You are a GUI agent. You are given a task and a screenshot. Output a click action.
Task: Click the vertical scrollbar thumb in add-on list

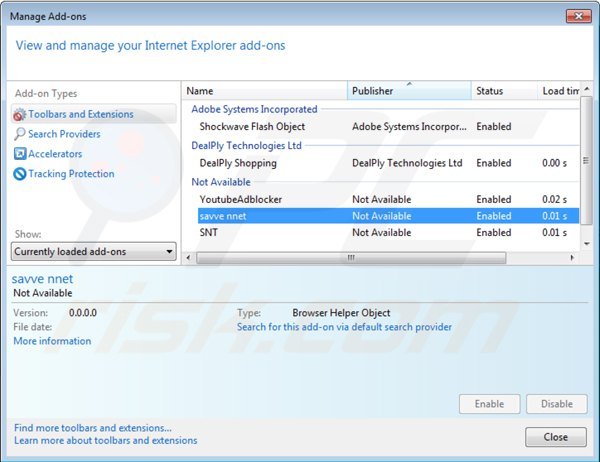point(586,161)
